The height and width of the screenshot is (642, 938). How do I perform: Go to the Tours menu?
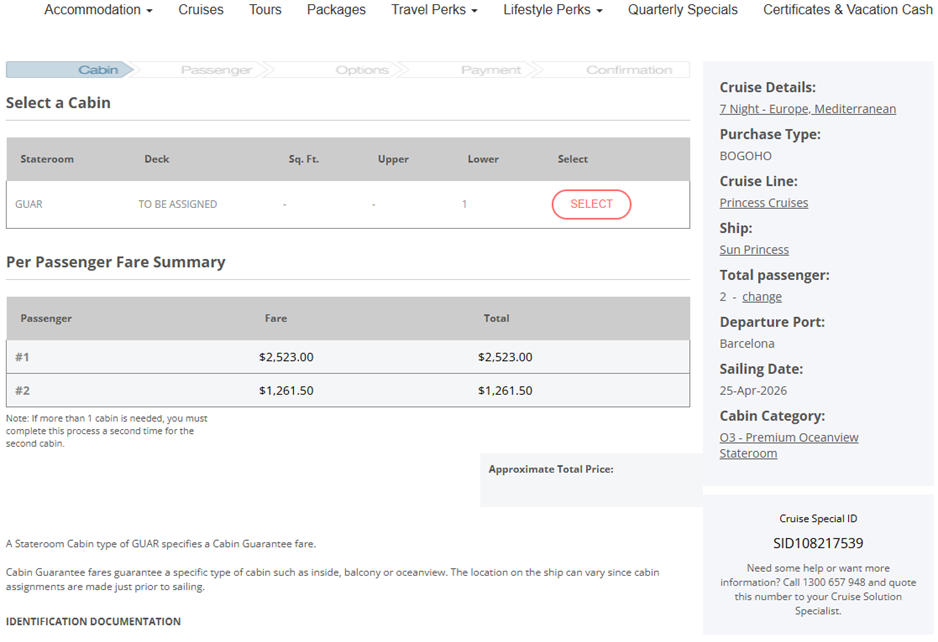[x=265, y=10]
